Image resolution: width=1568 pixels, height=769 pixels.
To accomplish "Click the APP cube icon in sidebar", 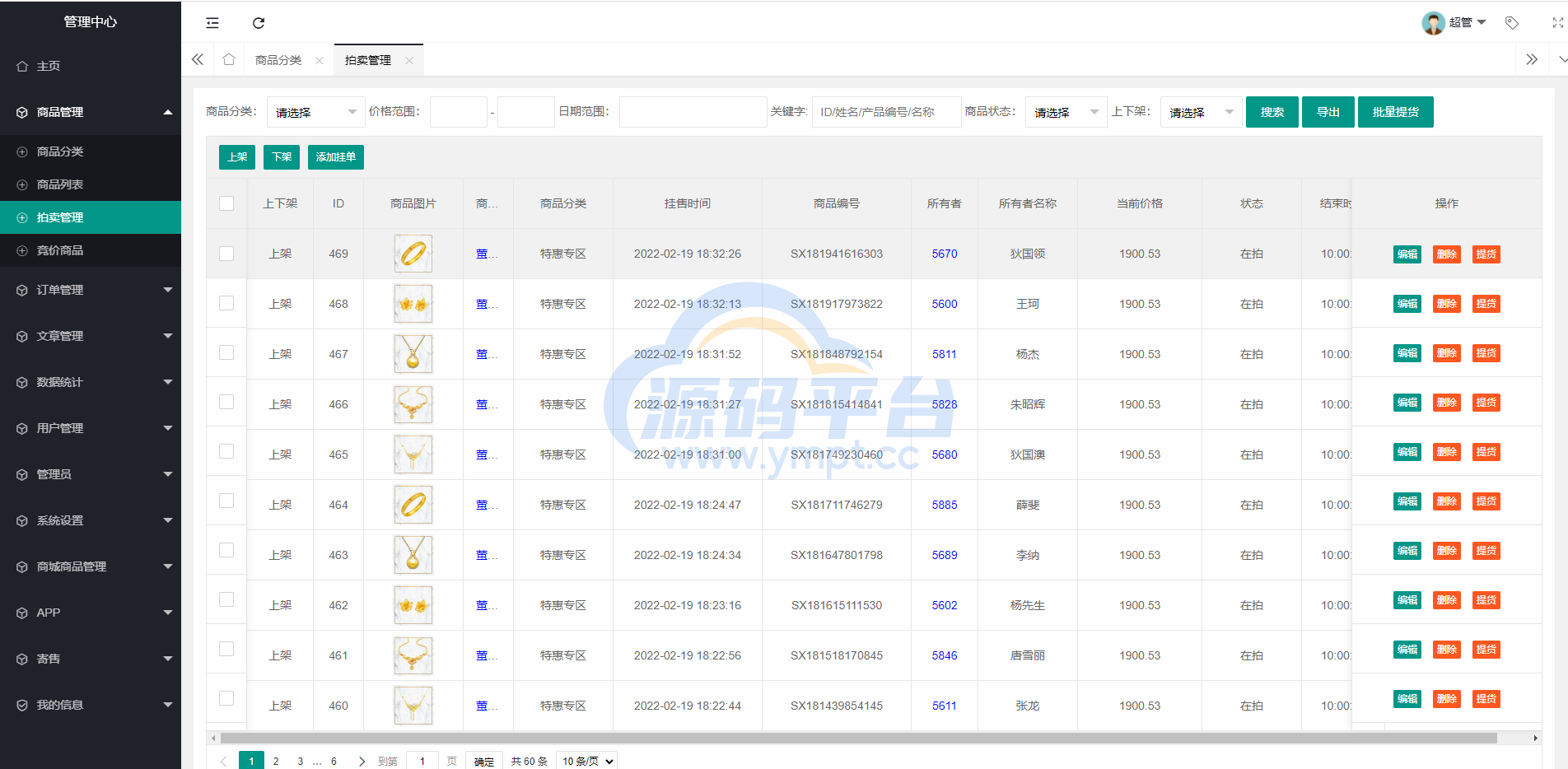I will 22,613.
